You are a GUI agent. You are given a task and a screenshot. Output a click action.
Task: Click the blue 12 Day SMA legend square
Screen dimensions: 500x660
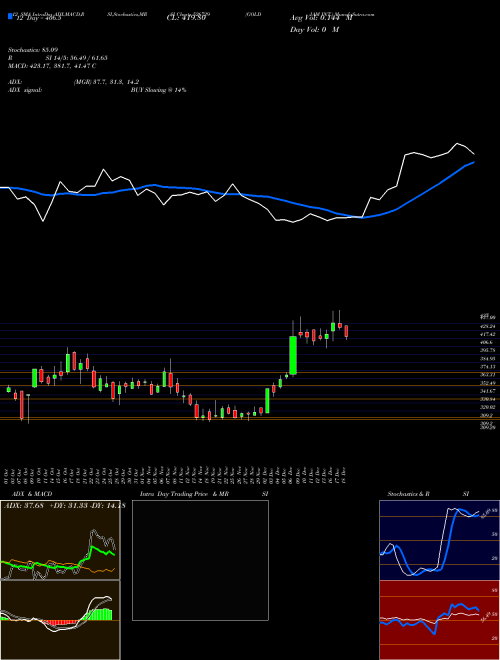point(10,16)
